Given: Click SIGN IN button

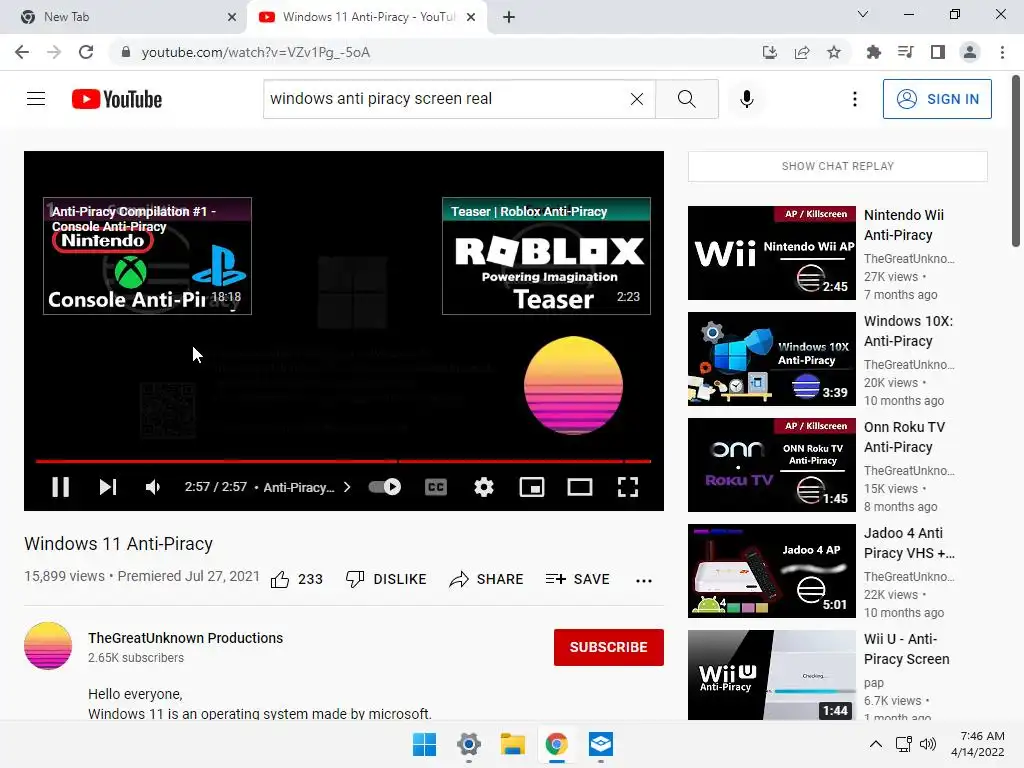Looking at the screenshot, I should [x=937, y=99].
